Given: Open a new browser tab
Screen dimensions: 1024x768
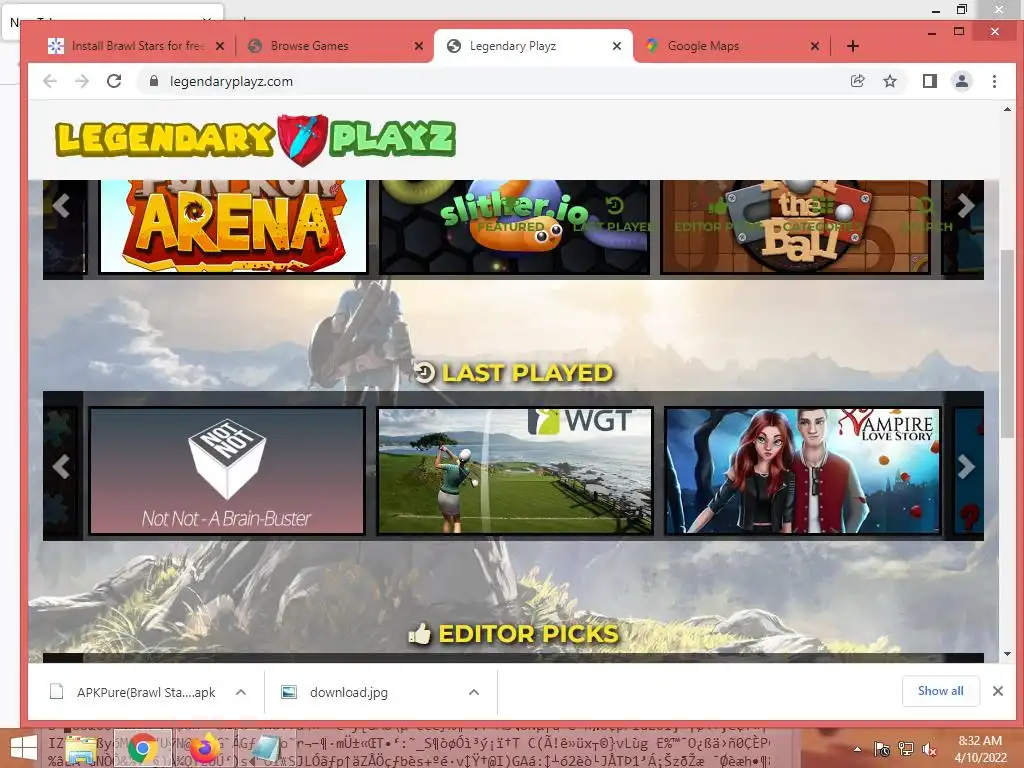Looking at the screenshot, I should pyautogui.click(x=852, y=46).
